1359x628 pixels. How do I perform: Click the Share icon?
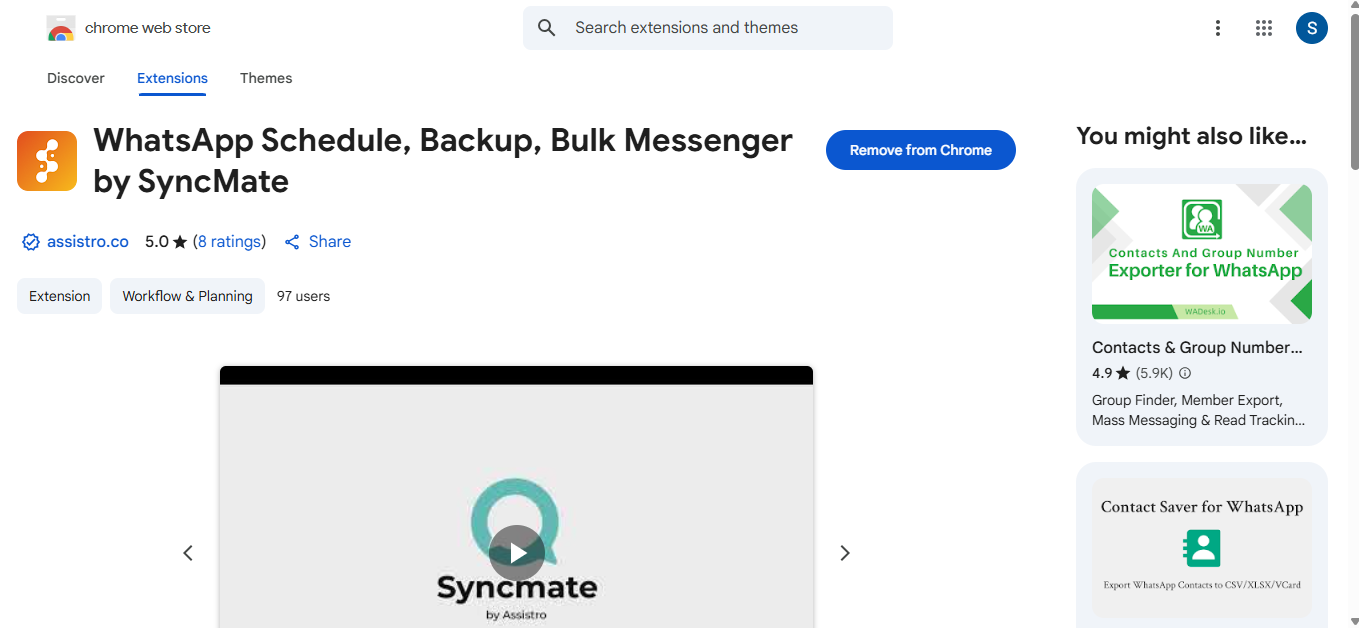click(291, 241)
